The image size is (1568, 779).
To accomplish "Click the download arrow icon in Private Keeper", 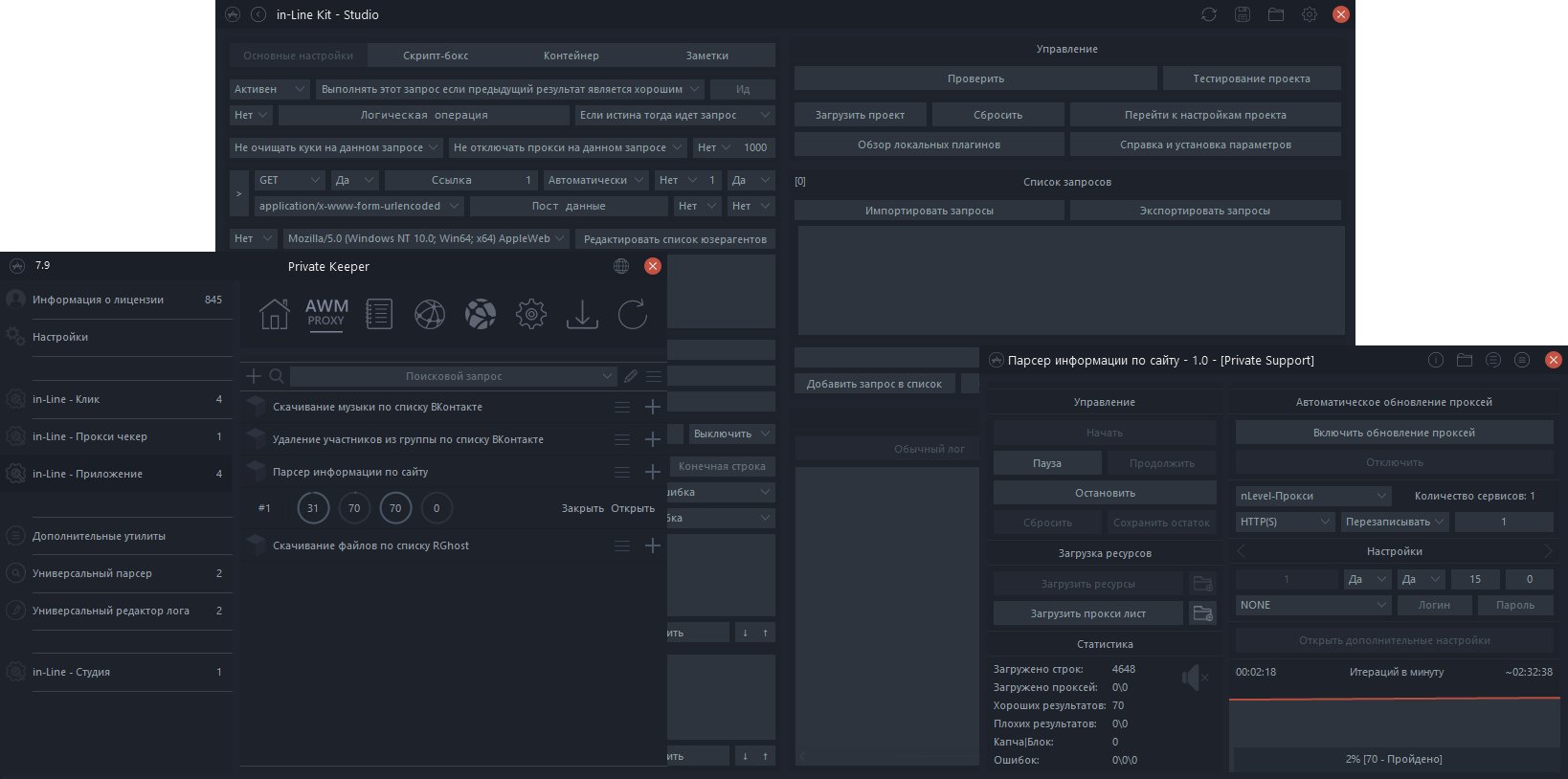I will (582, 314).
